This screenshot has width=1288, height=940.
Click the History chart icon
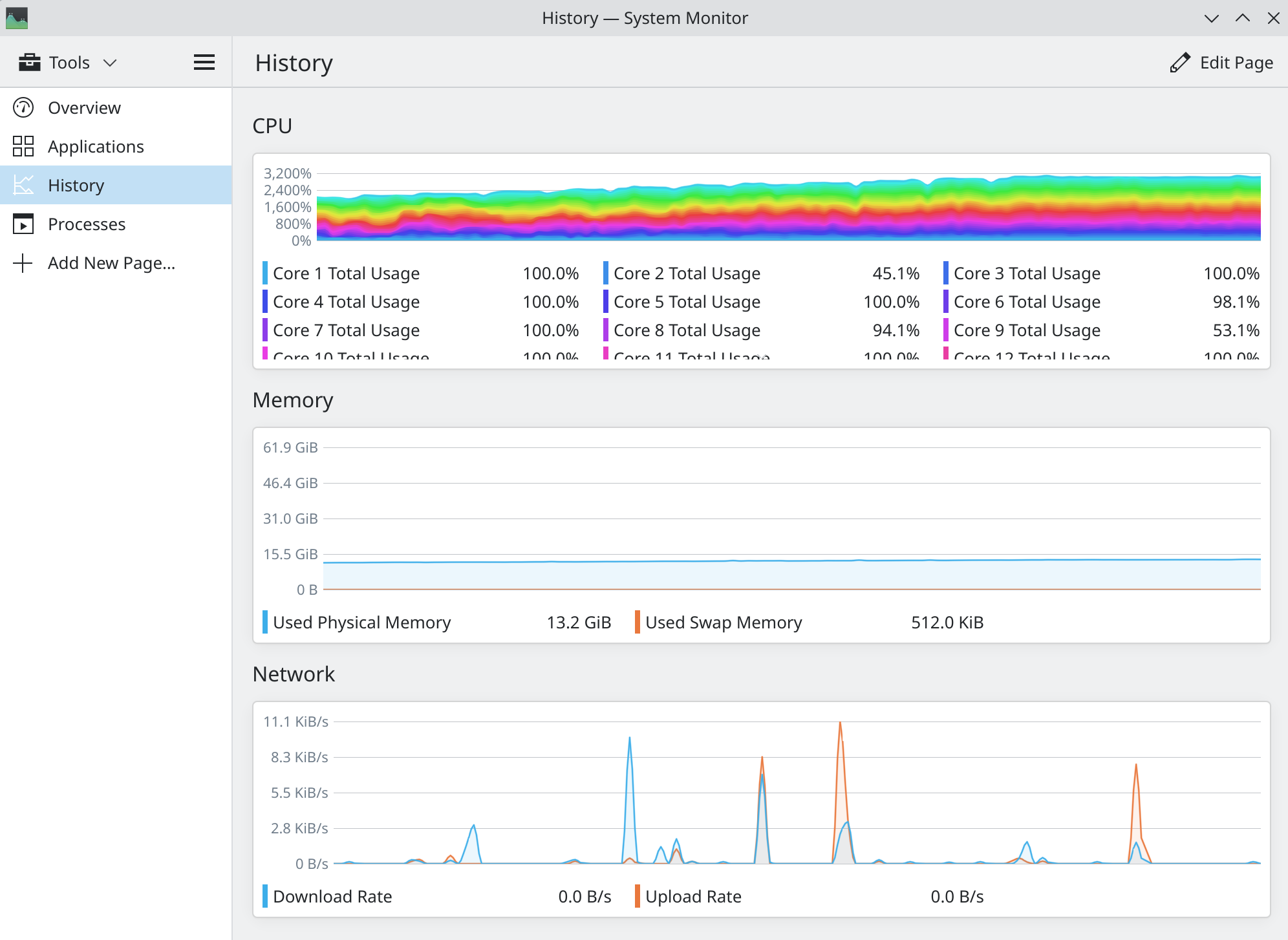click(x=23, y=185)
